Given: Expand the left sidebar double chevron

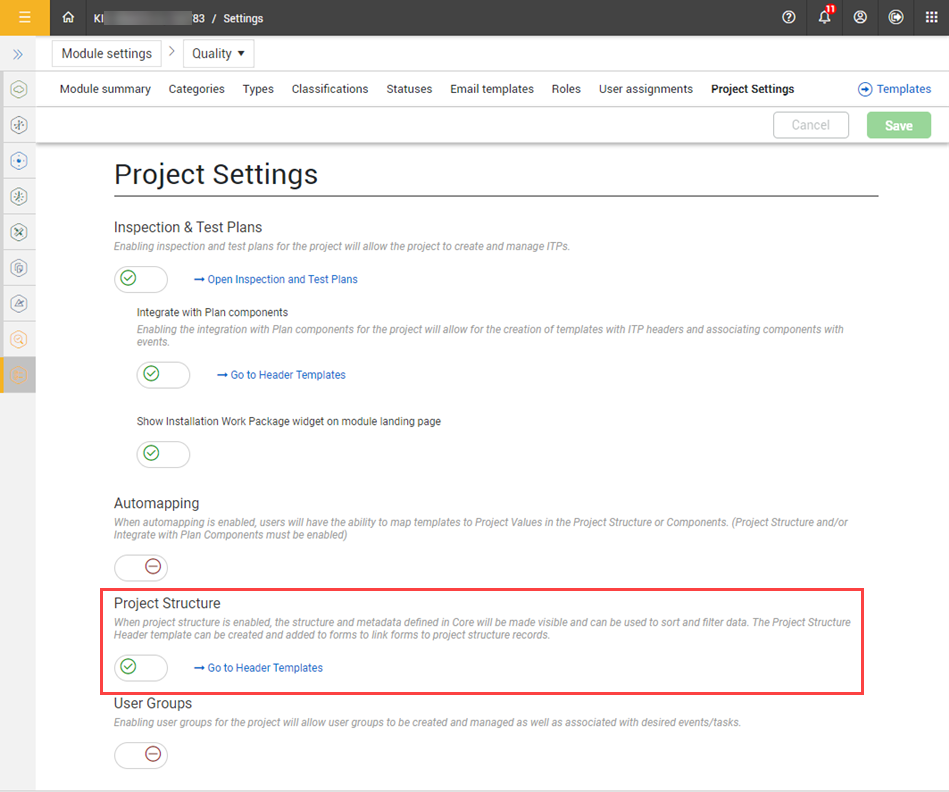Looking at the screenshot, I should pos(18,54).
